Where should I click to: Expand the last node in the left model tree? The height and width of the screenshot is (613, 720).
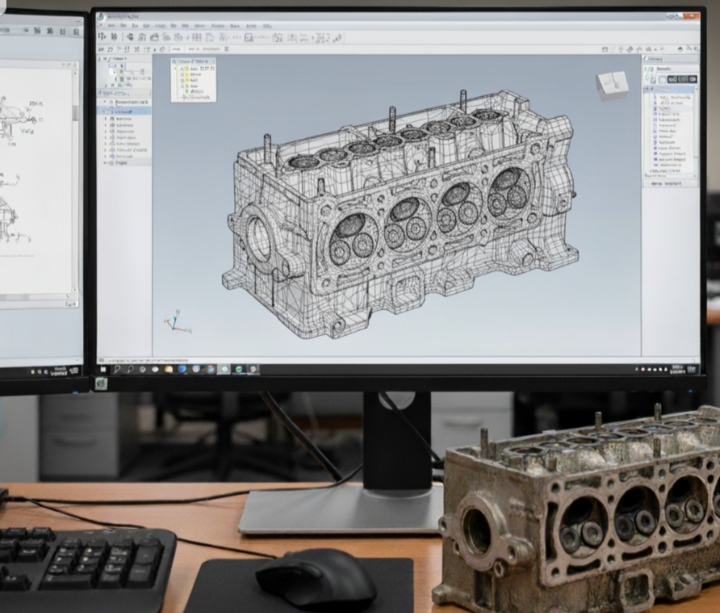(104, 165)
